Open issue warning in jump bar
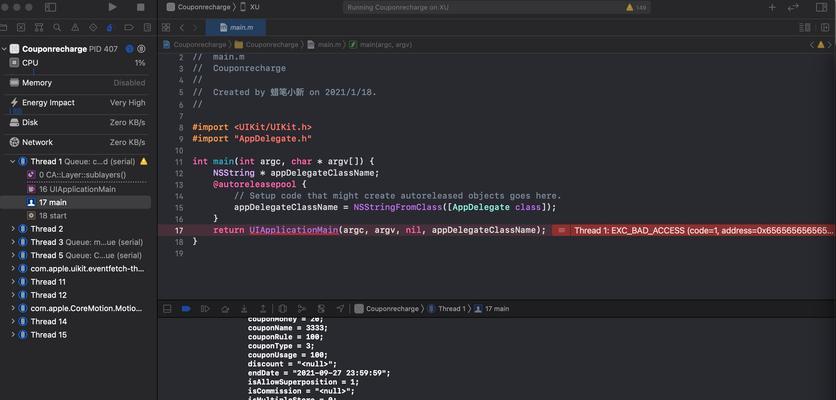836x400 pixels. pyautogui.click(x=822, y=45)
